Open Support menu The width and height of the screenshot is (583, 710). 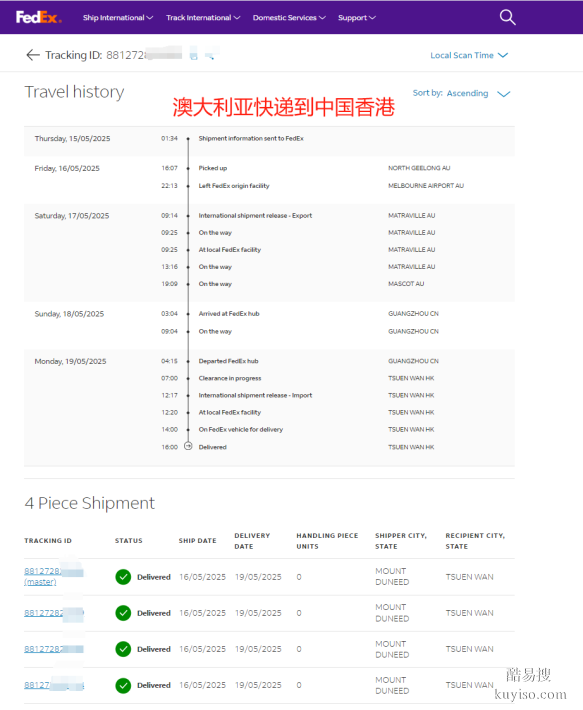pos(357,18)
